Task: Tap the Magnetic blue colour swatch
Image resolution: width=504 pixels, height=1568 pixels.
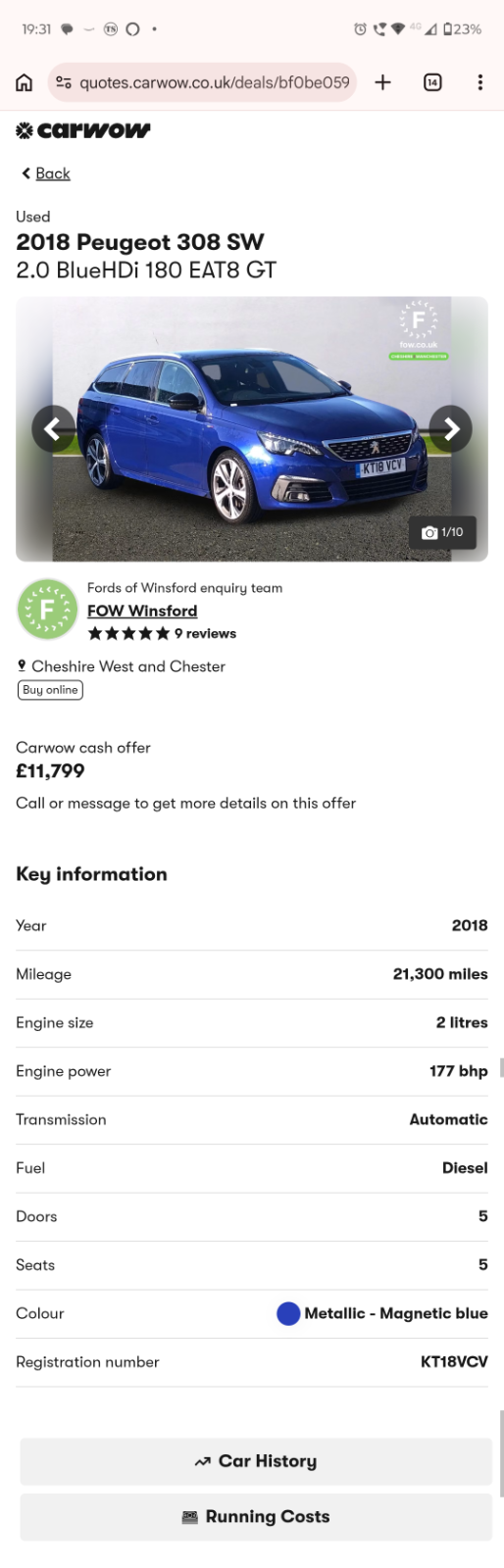Action: (288, 1313)
